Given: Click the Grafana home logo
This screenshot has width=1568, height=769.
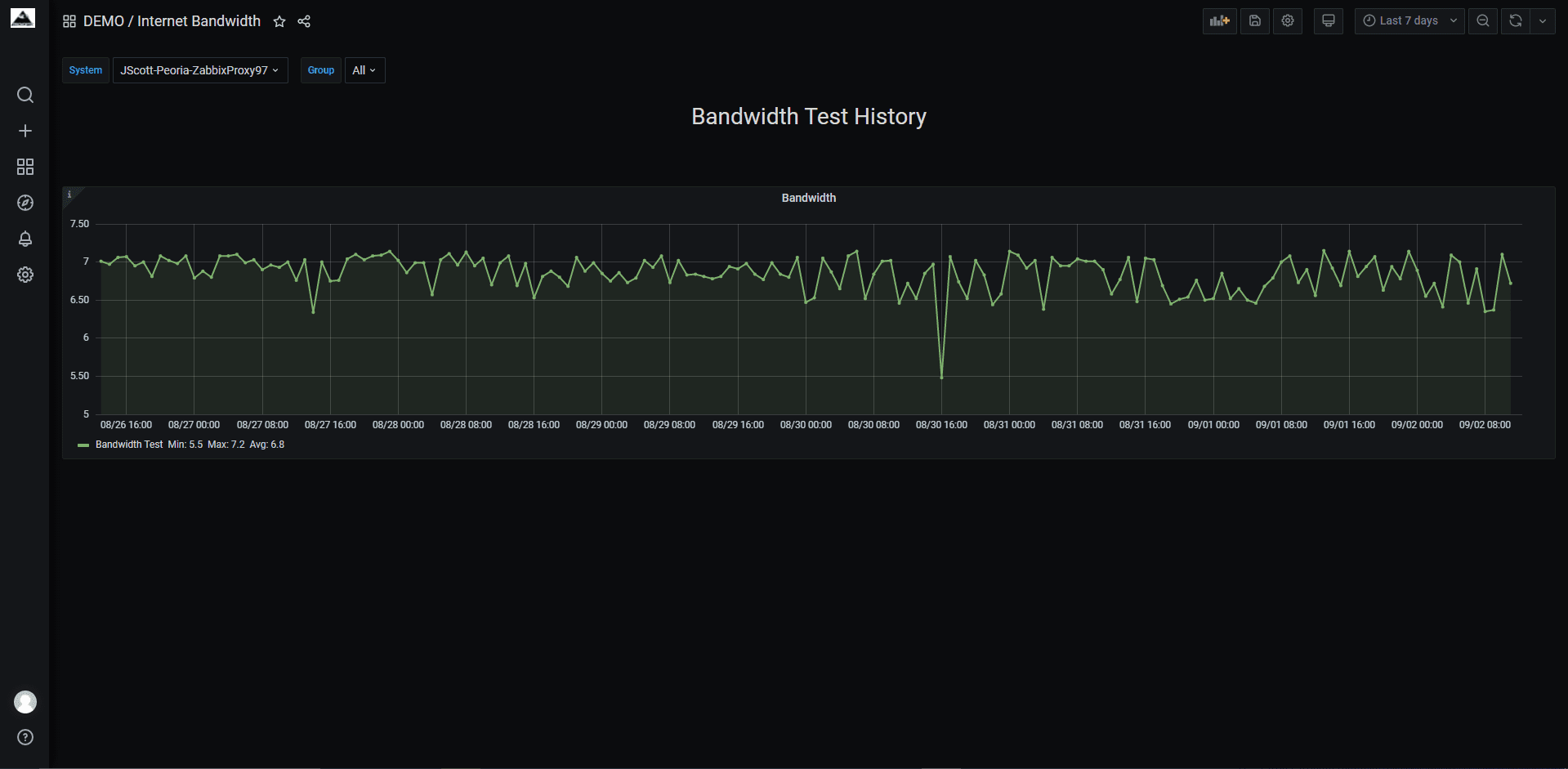Looking at the screenshot, I should 23,19.
